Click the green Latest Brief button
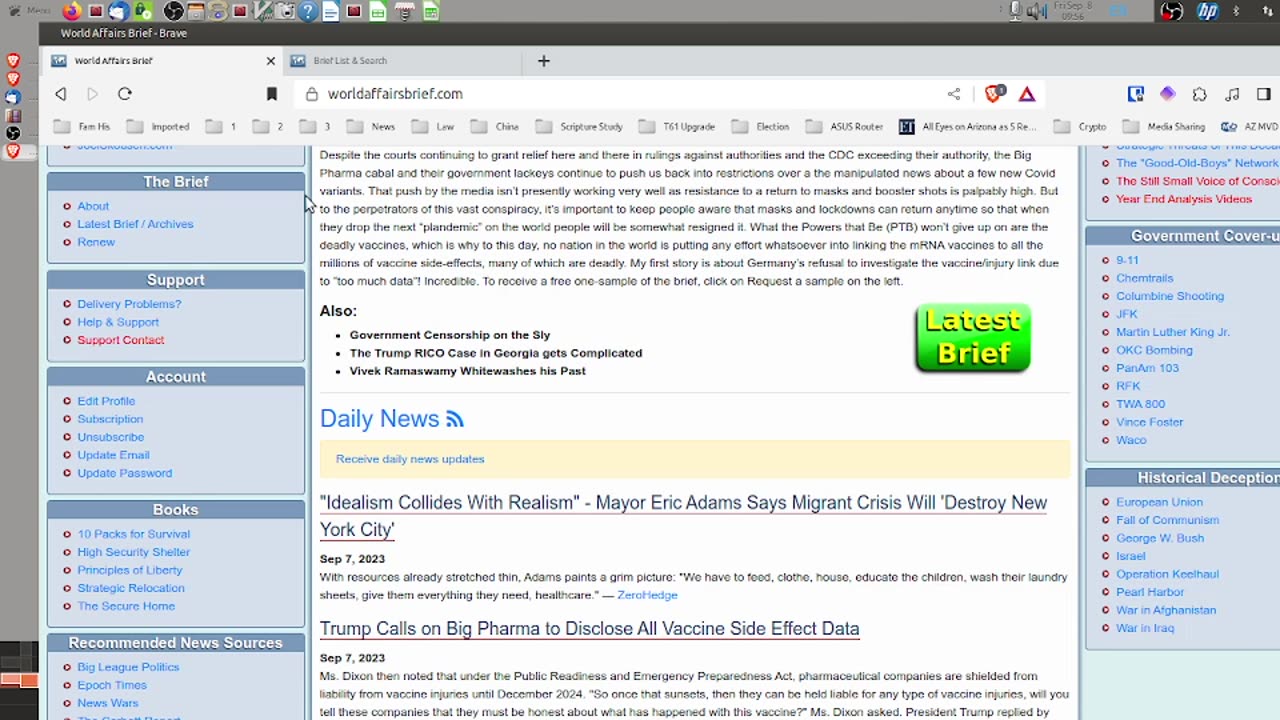This screenshot has height=720, width=1280. (972, 339)
